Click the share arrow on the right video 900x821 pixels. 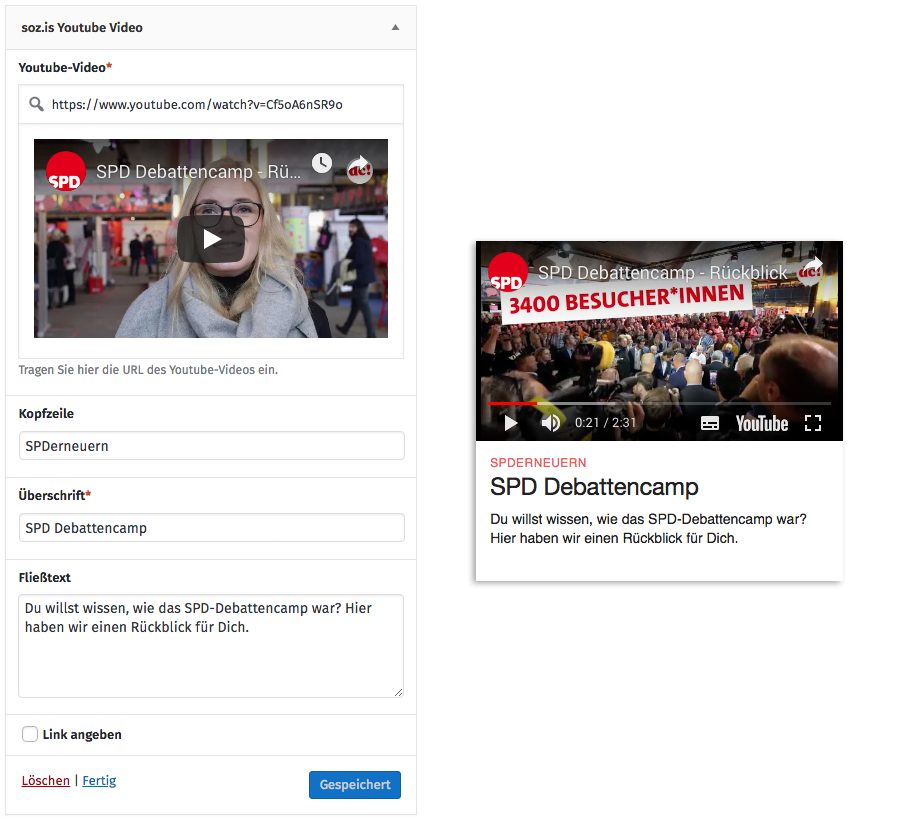point(810,269)
